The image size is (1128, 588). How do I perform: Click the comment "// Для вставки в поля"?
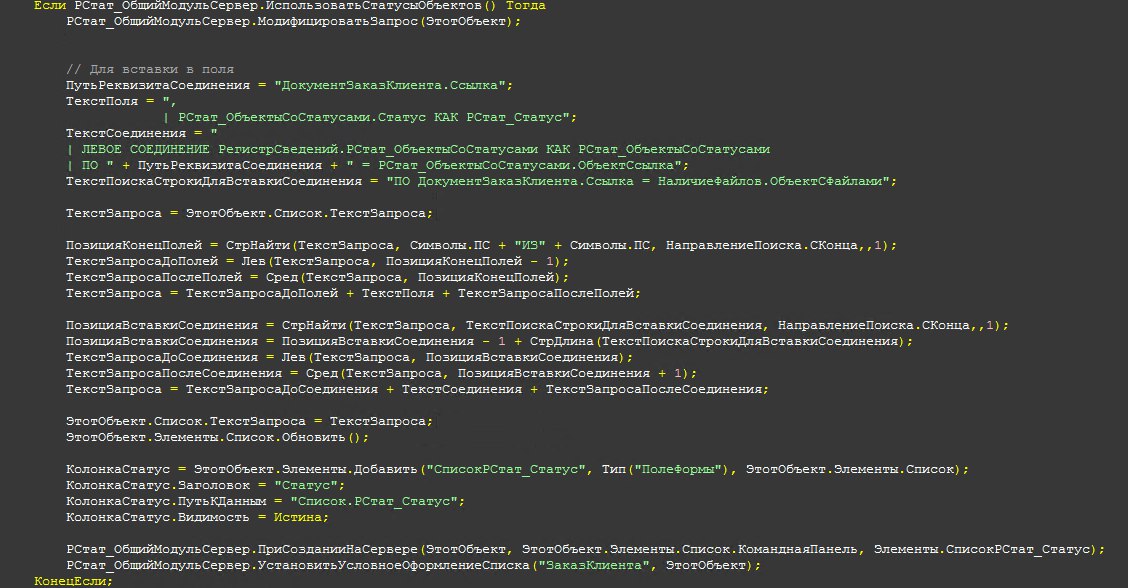(150, 70)
